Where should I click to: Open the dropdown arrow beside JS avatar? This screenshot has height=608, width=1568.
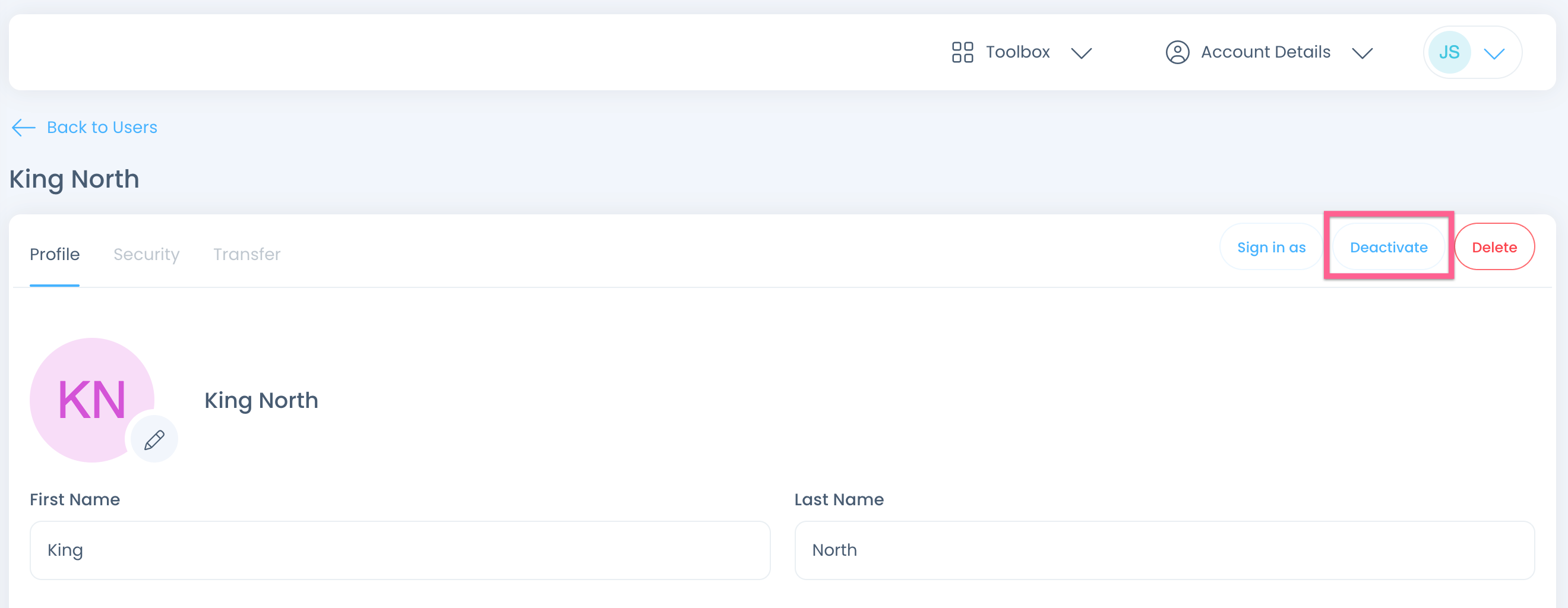[1494, 53]
